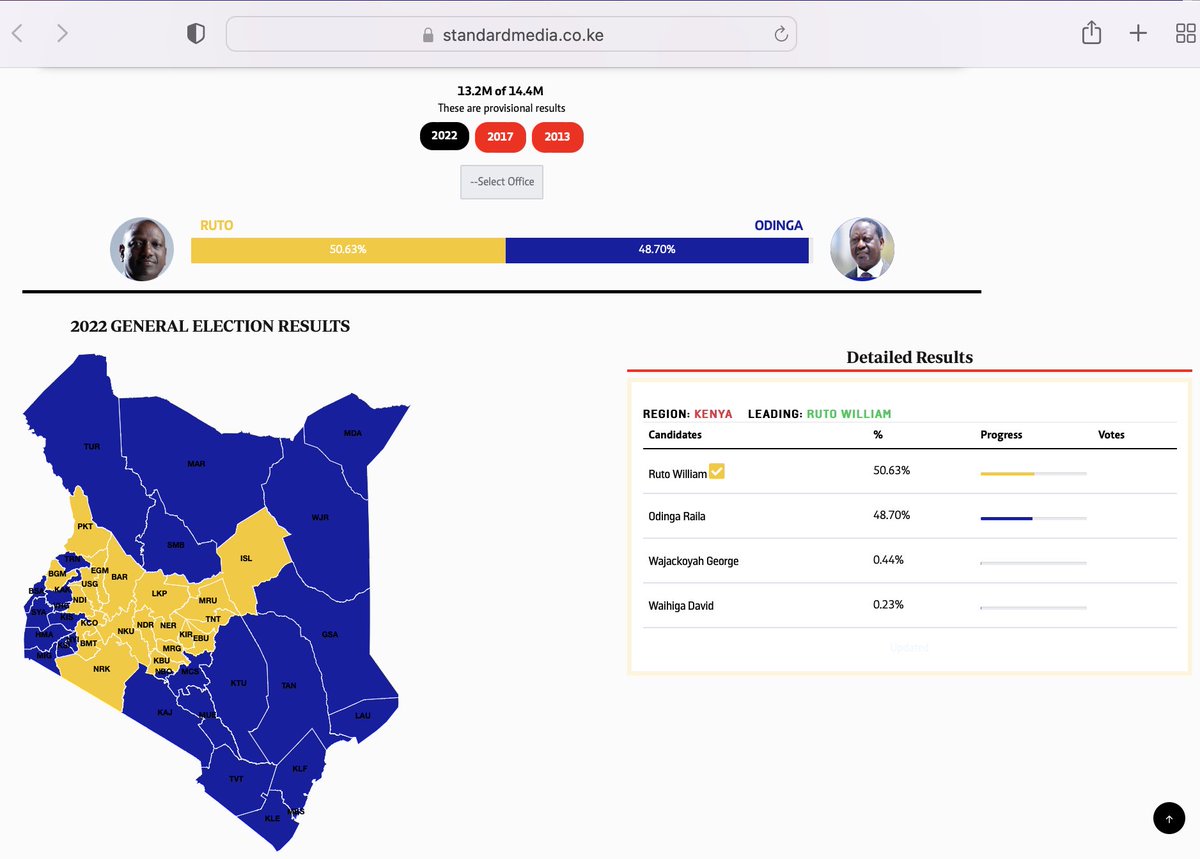The width and height of the screenshot is (1200, 859).
Task: Open Safari's Share menu icon
Action: click(x=1091, y=33)
